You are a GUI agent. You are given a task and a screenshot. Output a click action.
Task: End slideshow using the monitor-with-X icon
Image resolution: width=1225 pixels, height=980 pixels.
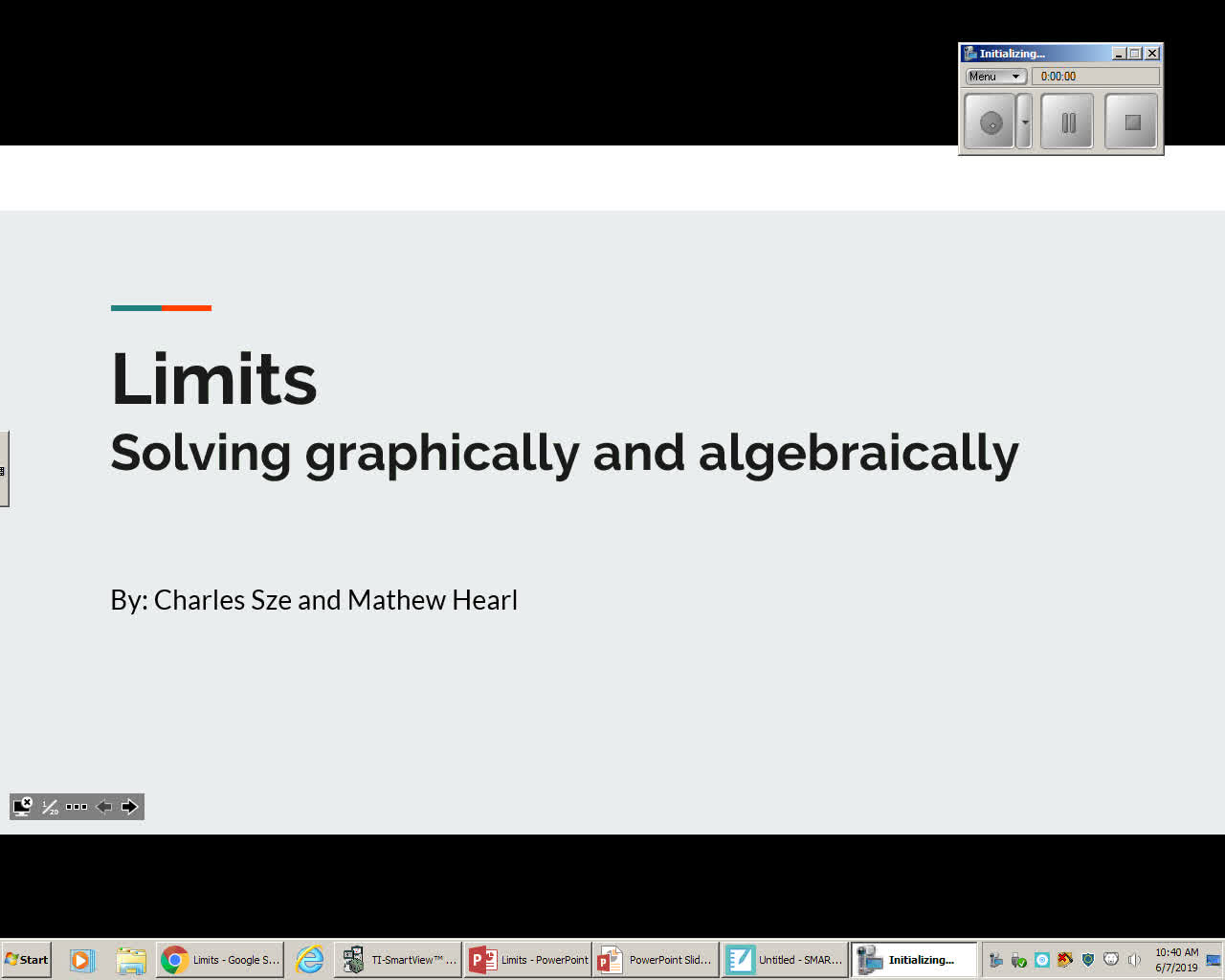[22, 807]
